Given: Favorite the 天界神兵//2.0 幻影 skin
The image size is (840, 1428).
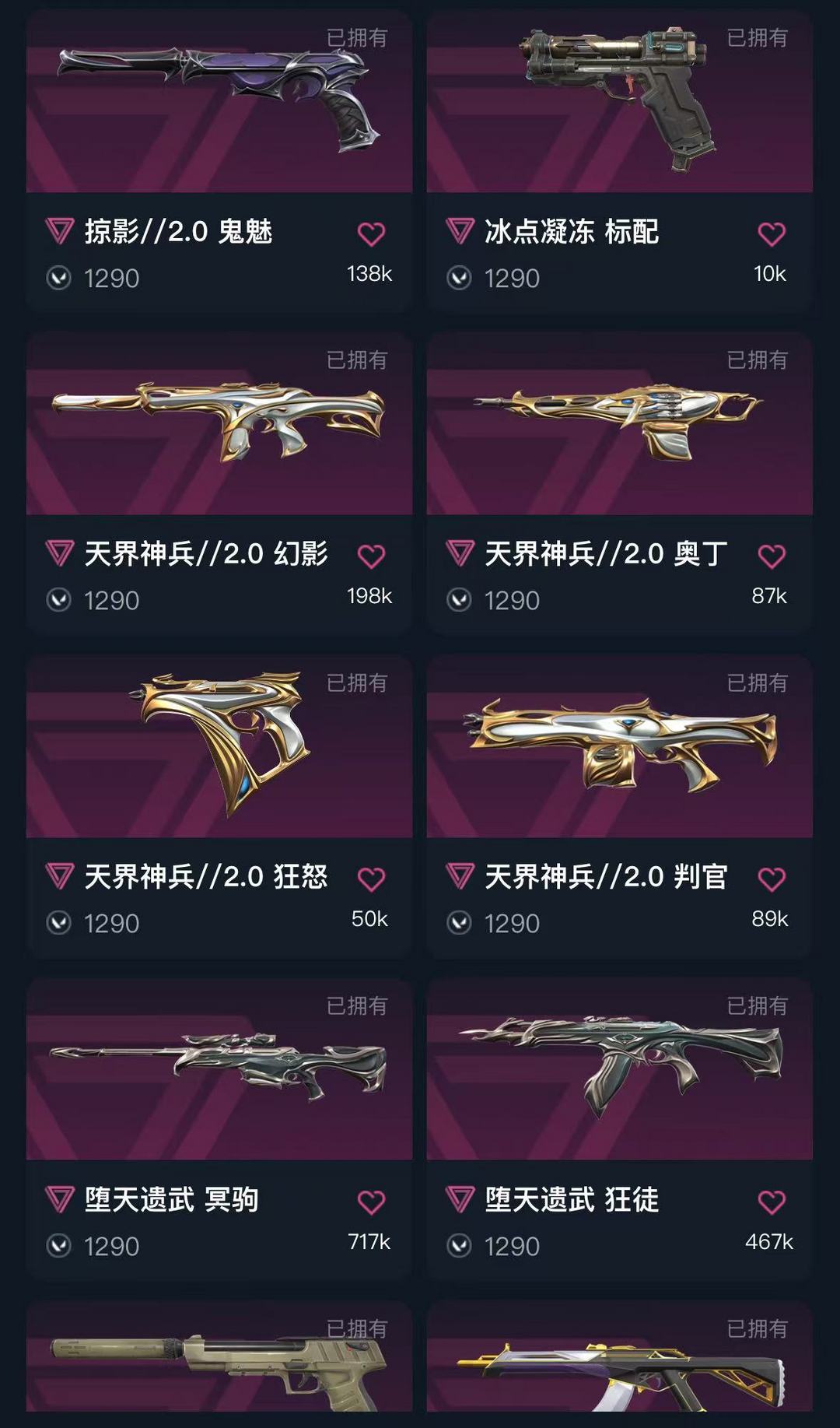Looking at the screenshot, I should (x=371, y=556).
